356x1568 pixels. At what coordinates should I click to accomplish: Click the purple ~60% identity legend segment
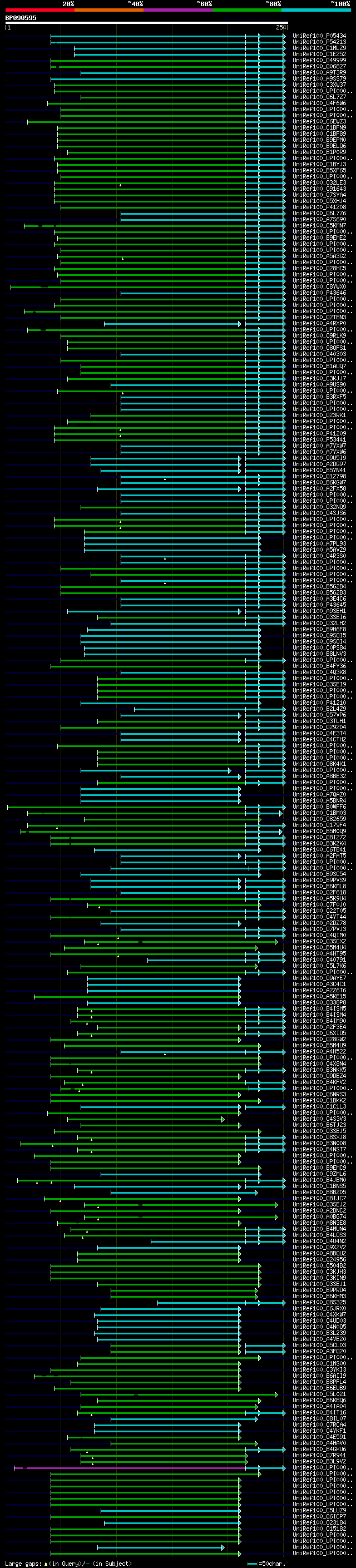click(x=179, y=10)
